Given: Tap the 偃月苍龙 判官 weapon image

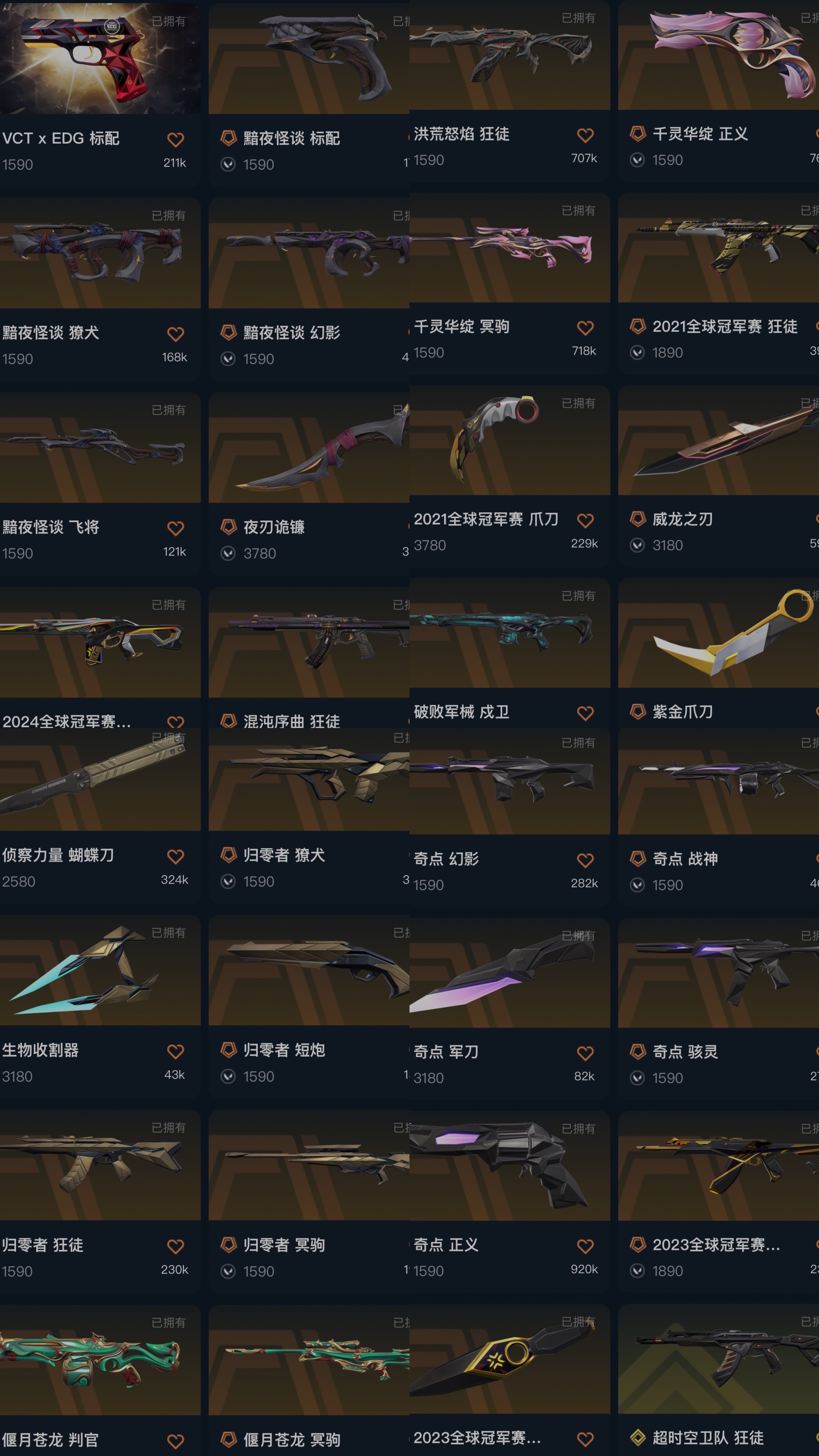Looking at the screenshot, I should (x=100, y=1359).
